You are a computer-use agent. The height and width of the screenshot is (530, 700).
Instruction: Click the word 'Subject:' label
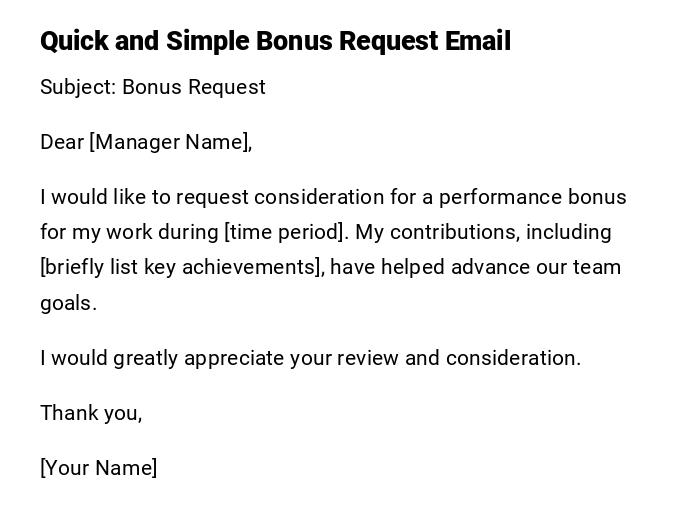[x=78, y=87]
